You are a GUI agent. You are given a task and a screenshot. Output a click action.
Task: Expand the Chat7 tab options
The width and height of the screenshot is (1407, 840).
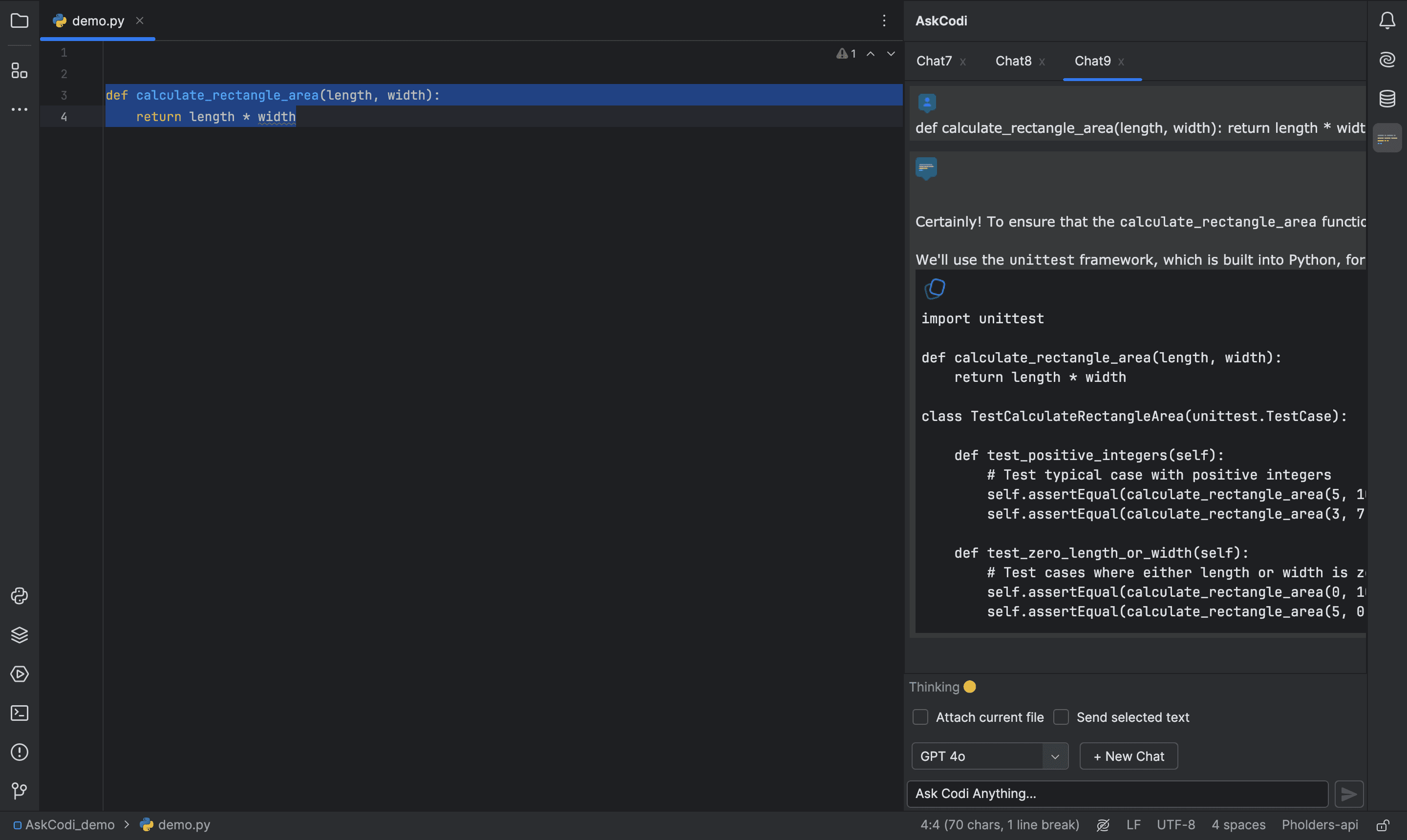[963, 61]
